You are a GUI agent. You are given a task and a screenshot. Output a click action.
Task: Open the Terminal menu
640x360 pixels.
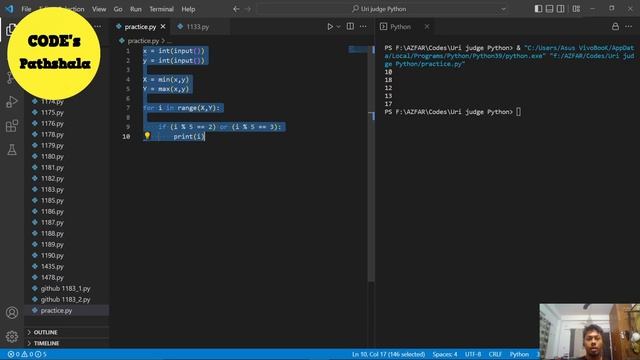tap(161, 9)
